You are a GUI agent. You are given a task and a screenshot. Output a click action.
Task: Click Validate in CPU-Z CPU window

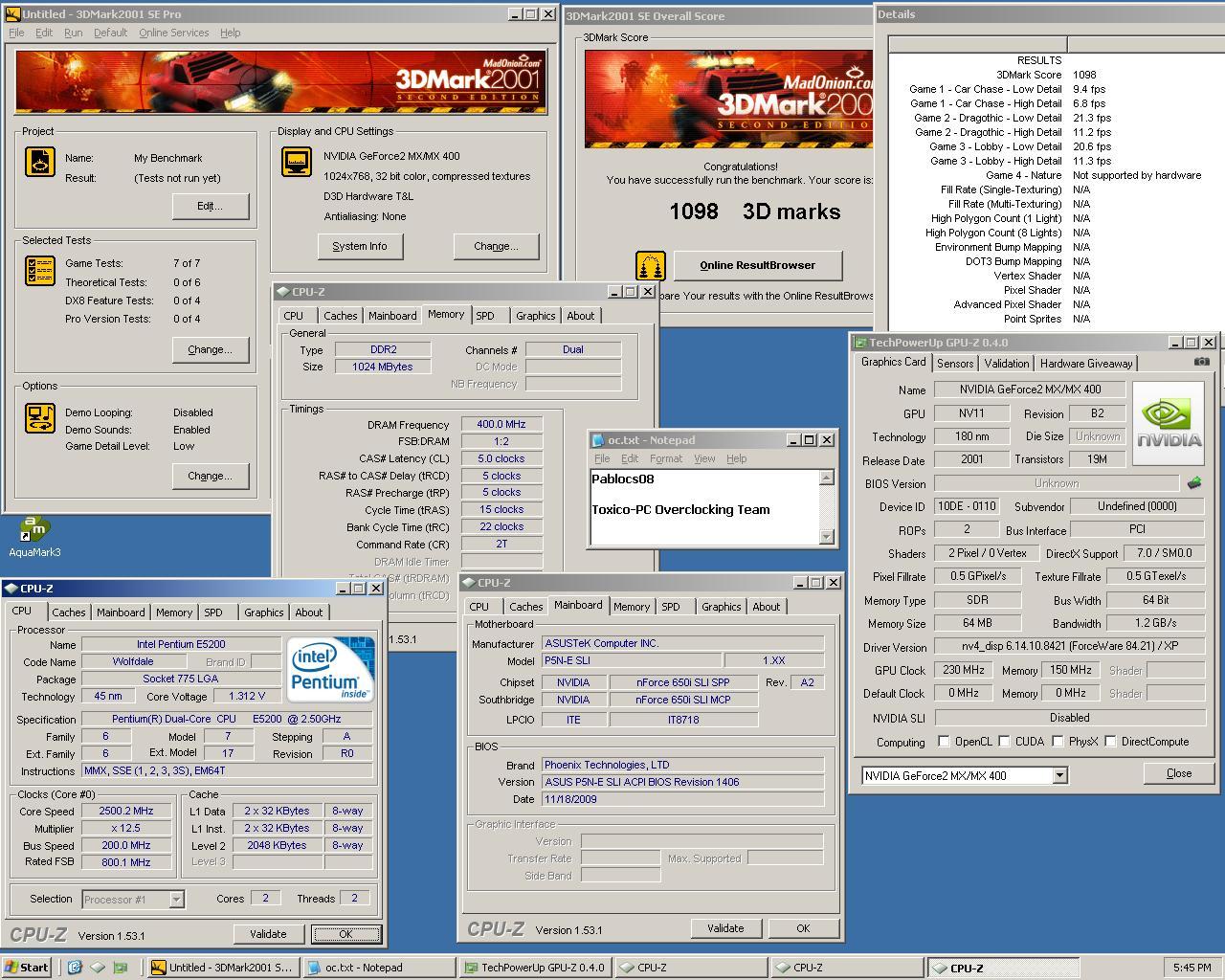[268, 934]
